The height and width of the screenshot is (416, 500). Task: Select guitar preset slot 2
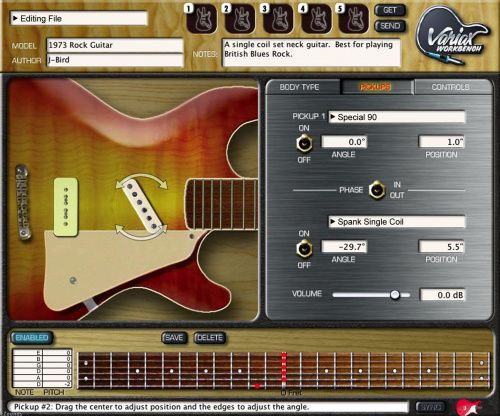240,19
